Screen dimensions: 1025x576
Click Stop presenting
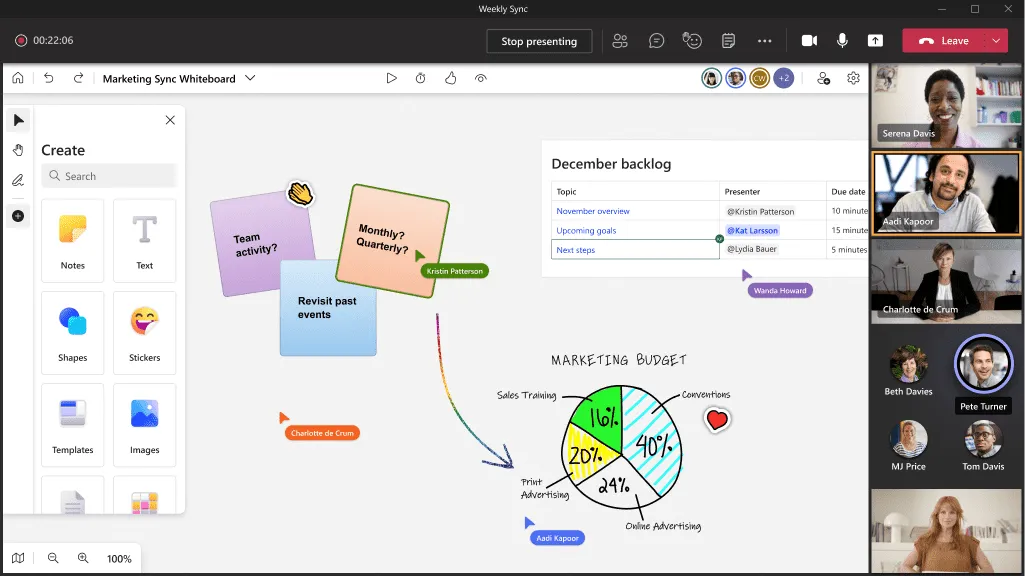click(x=539, y=41)
